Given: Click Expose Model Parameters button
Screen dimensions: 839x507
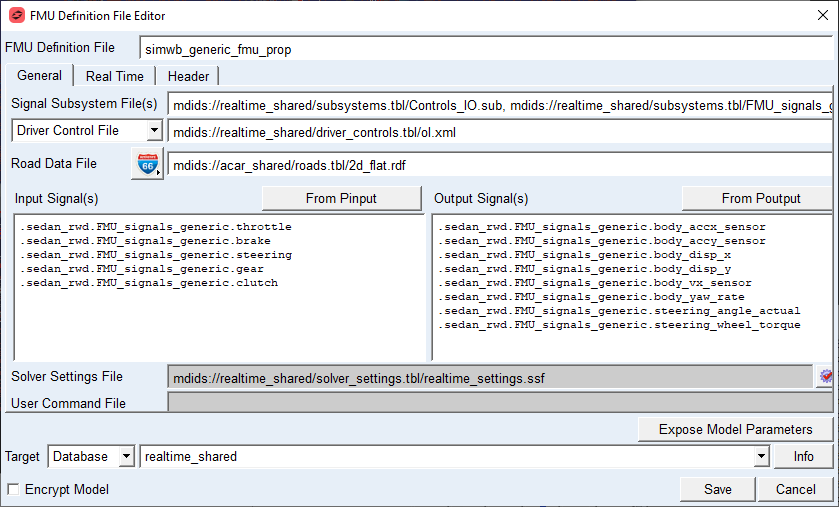Looking at the screenshot, I should [x=735, y=429].
